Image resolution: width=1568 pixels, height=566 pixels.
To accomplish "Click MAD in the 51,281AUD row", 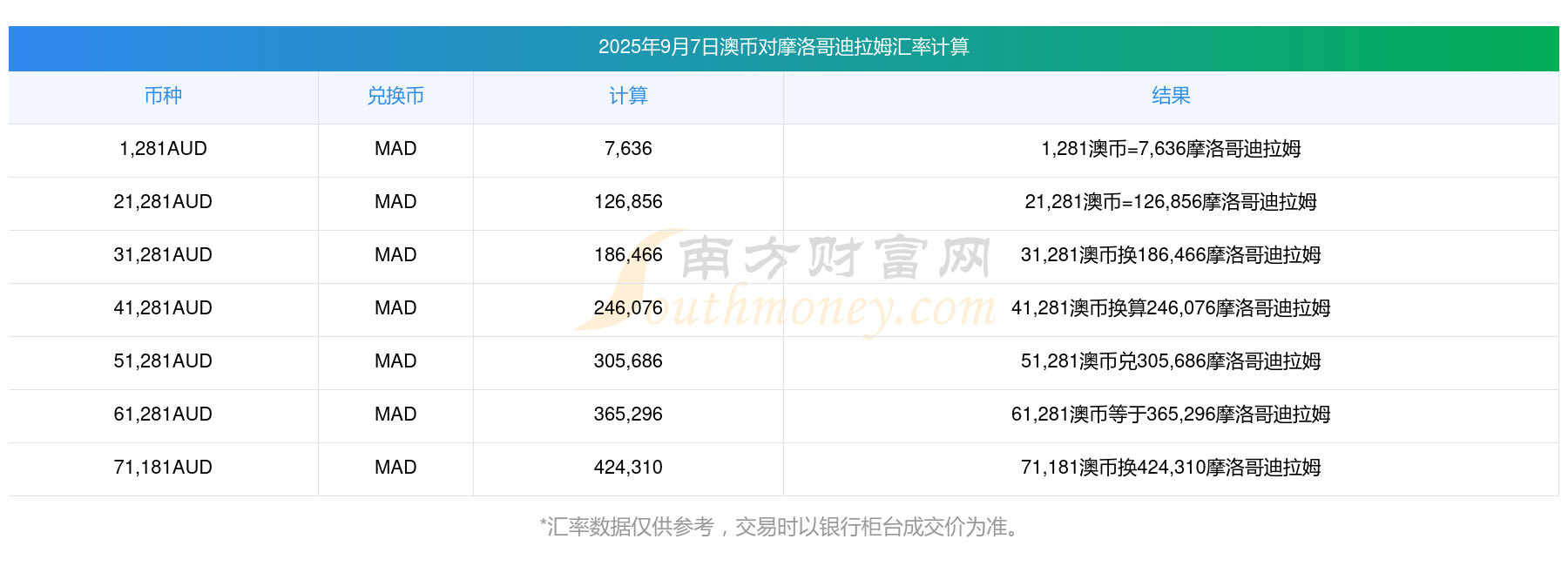I will [x=395, y=361].
